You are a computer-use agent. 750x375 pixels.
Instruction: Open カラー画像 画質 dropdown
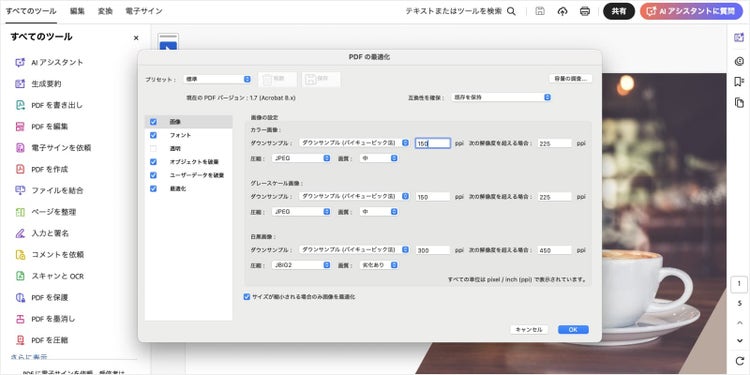tap(379, 158)
